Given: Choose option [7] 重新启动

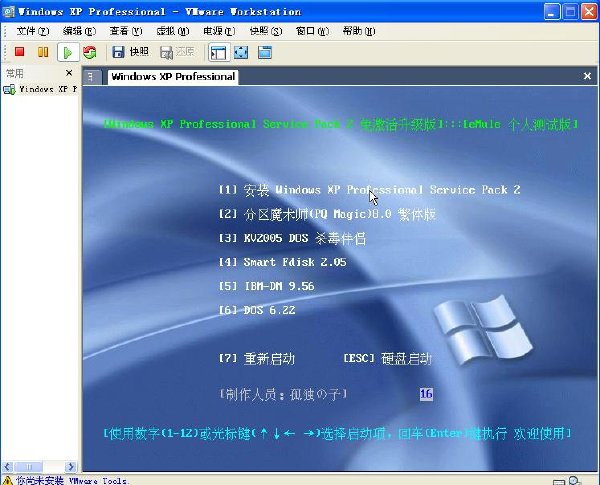Looking at the screenshot, I should coord(257,359).
